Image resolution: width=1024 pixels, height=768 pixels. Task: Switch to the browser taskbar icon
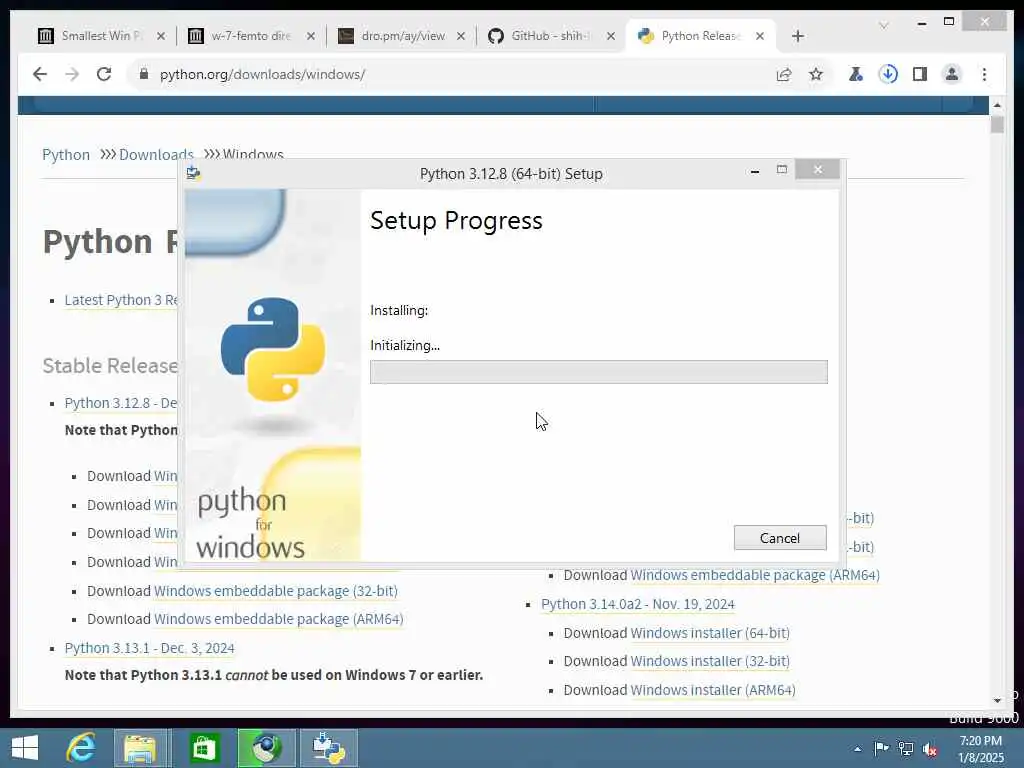(x=265, y=748)
